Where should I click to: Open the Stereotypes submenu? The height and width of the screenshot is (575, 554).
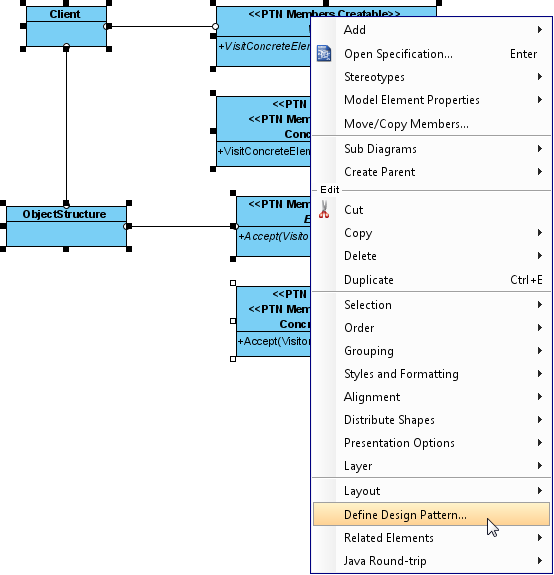(x=431, y=77)
